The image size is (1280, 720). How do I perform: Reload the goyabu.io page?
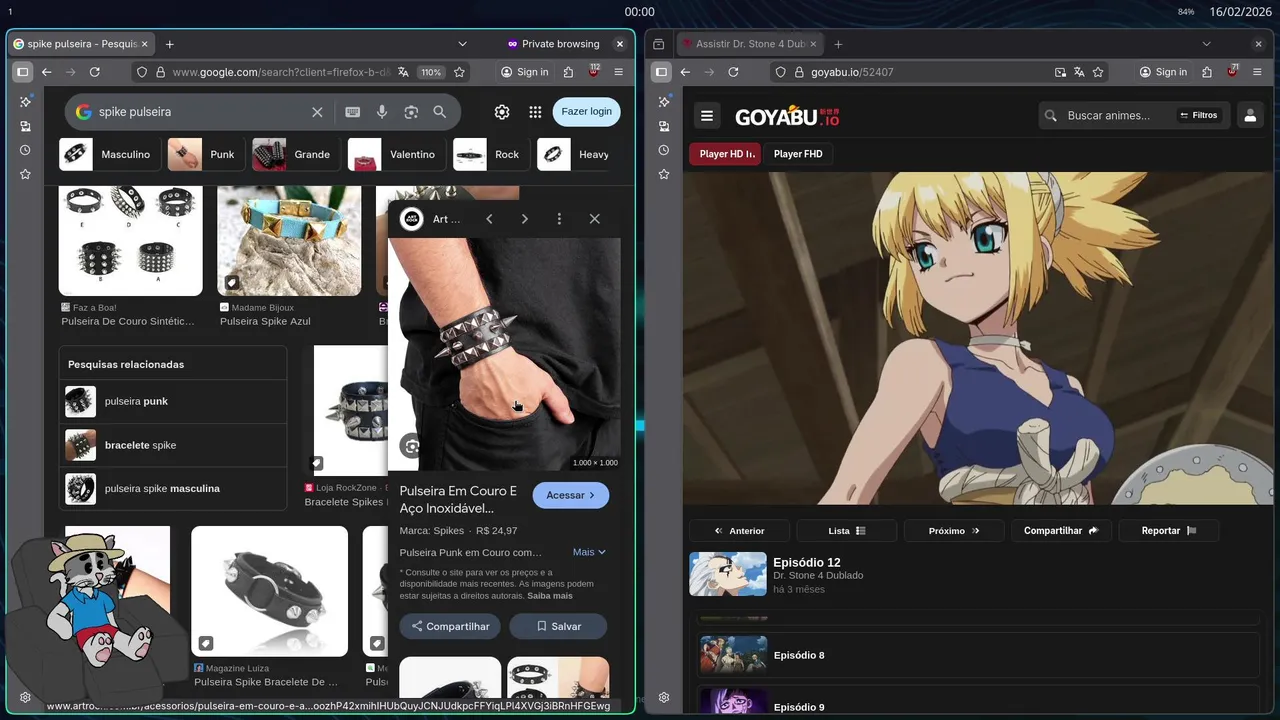pos(733,72)
